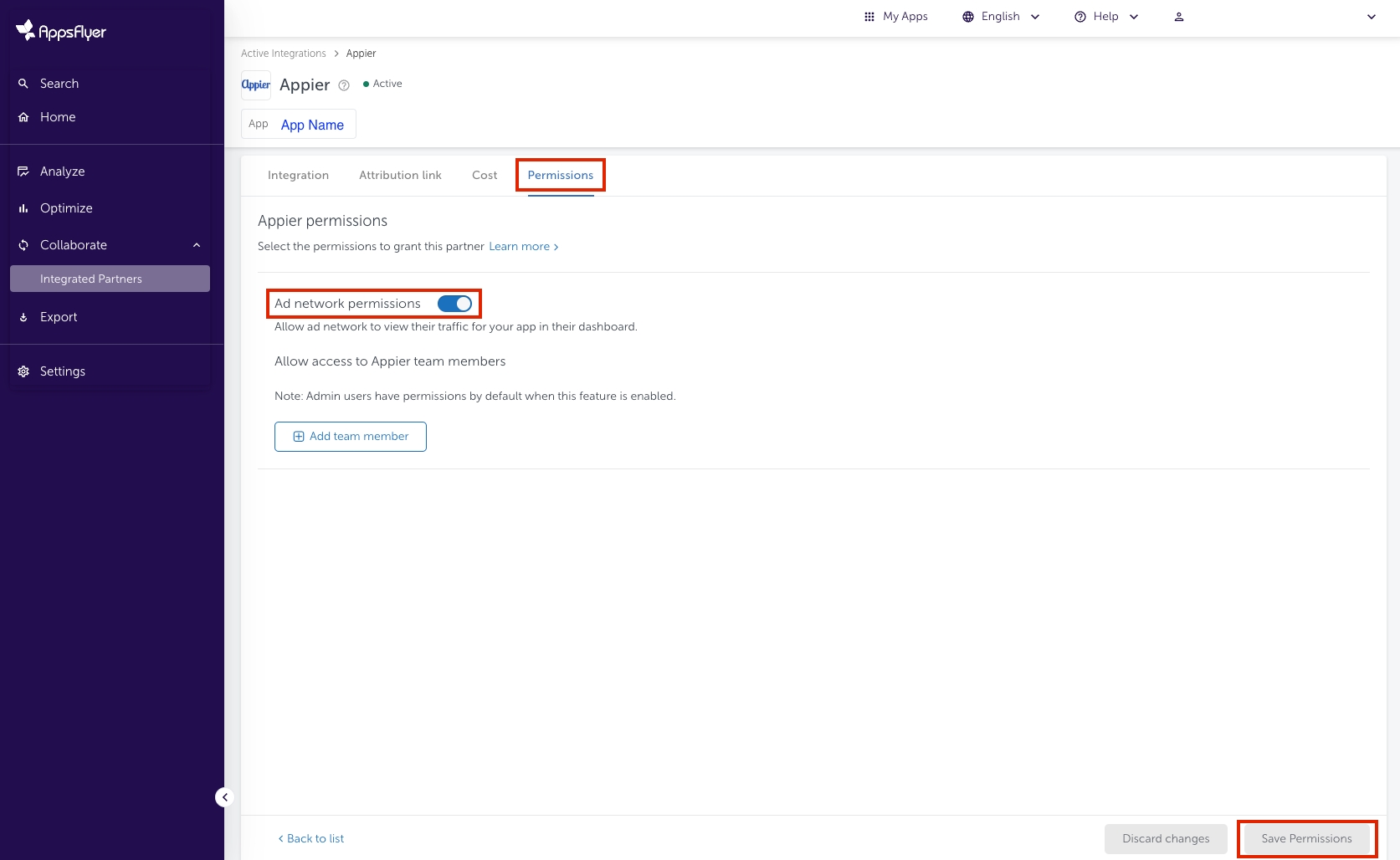Click the Appier partner logo
1400x860 pixels.
256,84
